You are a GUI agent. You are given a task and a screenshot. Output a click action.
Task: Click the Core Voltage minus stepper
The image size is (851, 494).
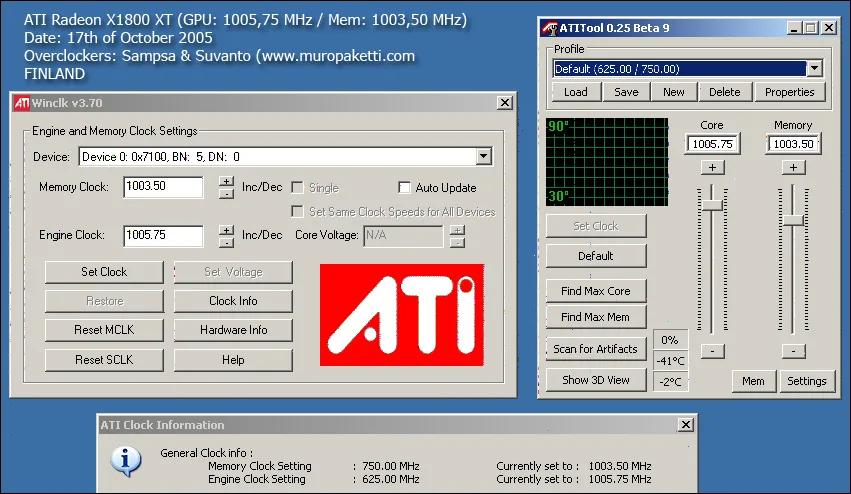tap(457, 242)
